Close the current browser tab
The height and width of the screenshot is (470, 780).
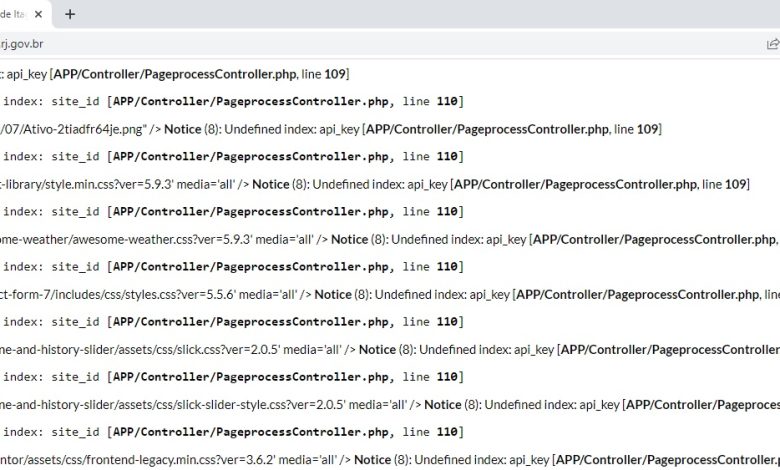40,14
